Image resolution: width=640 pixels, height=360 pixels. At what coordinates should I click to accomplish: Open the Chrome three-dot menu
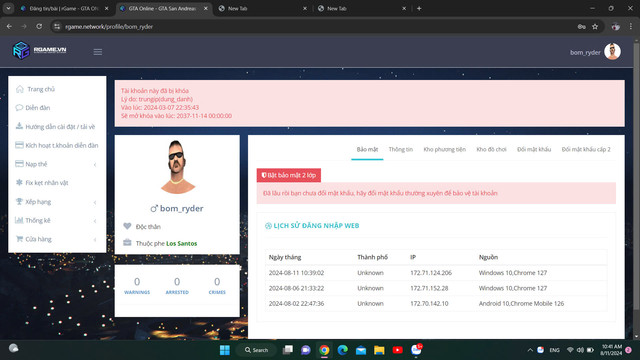(631, 27)
